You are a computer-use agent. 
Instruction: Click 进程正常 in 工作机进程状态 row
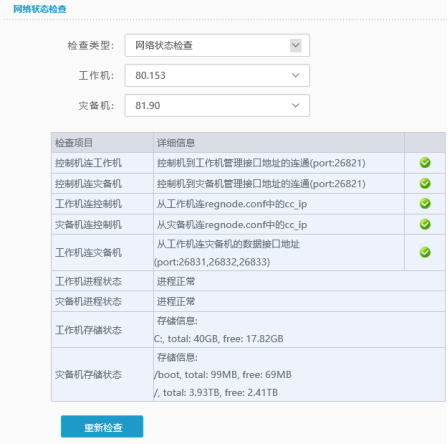[x=176, y=282]
